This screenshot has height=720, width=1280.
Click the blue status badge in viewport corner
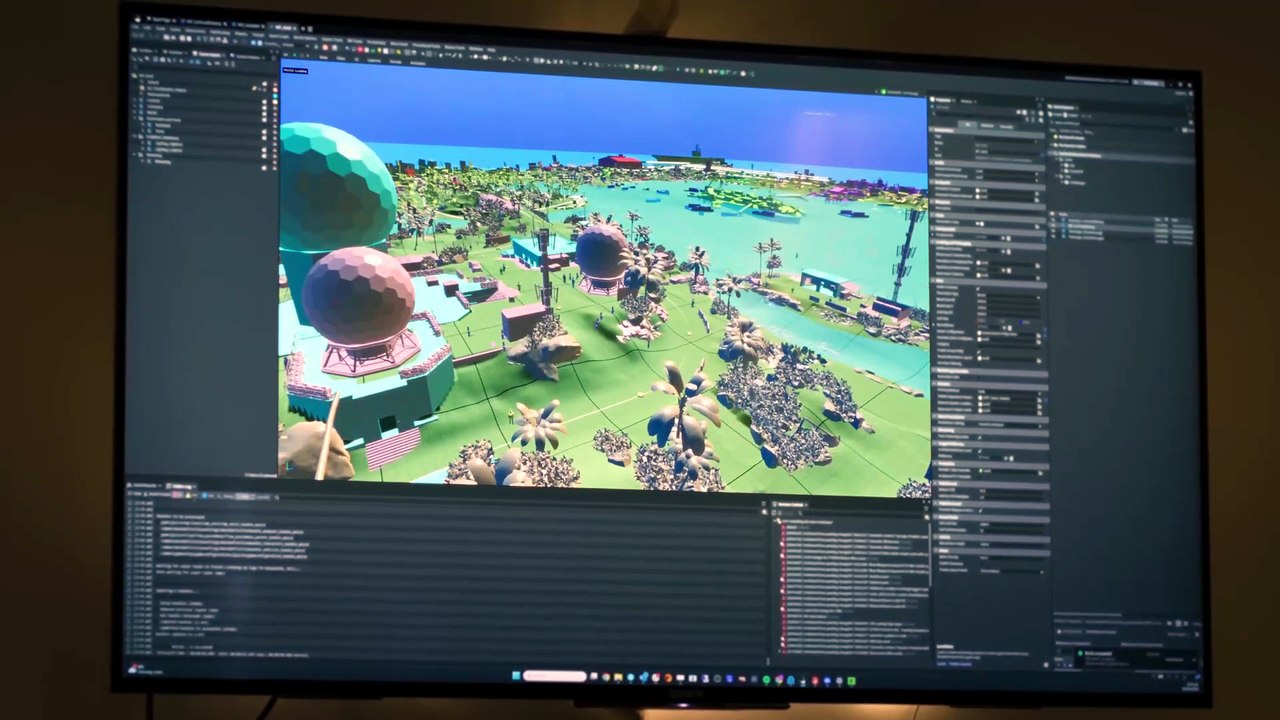click(x=295, y=70)
